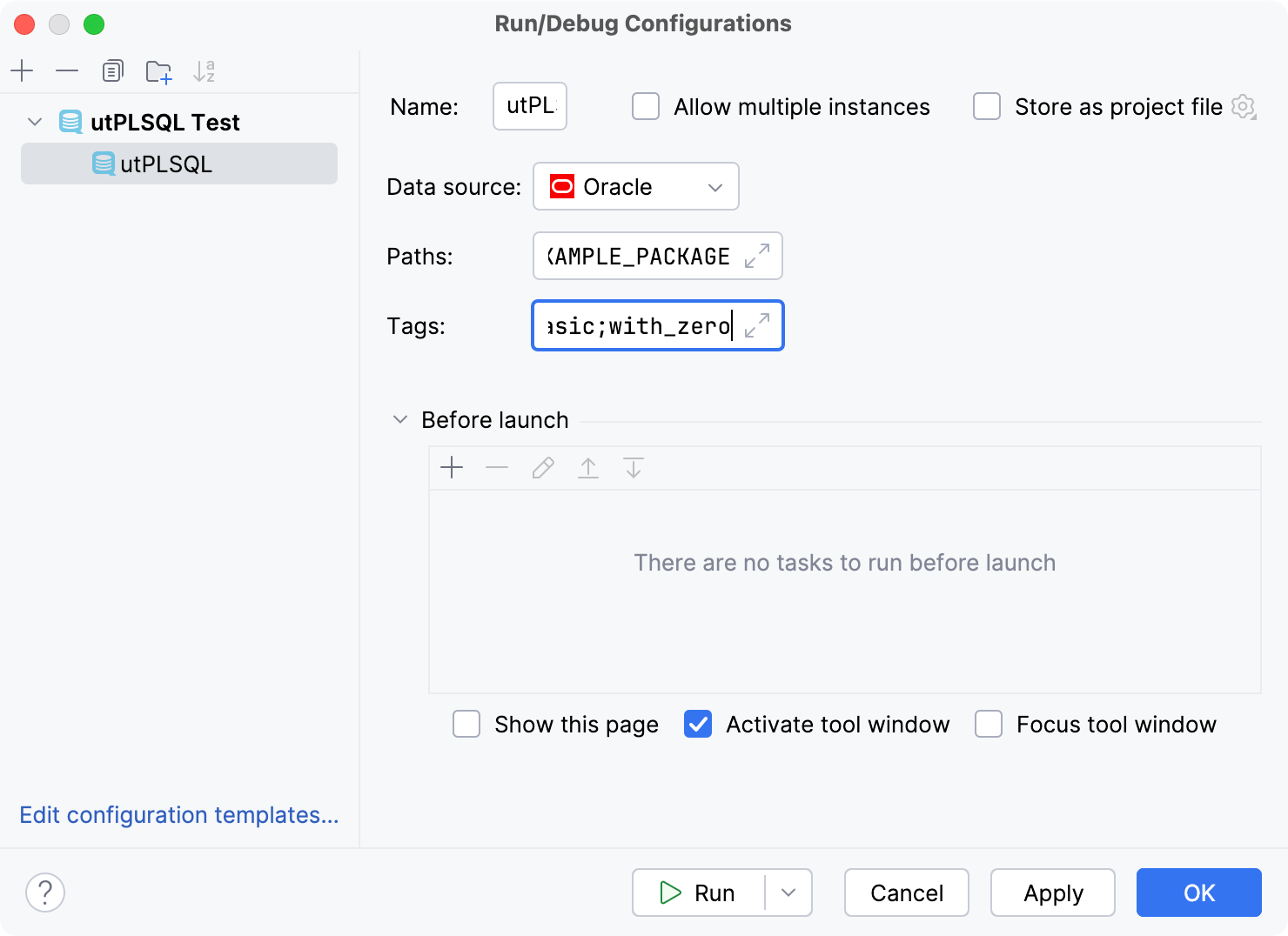Open Edit configuration templates
This screenshot has height=936, width=1288.
click(178, 815)
